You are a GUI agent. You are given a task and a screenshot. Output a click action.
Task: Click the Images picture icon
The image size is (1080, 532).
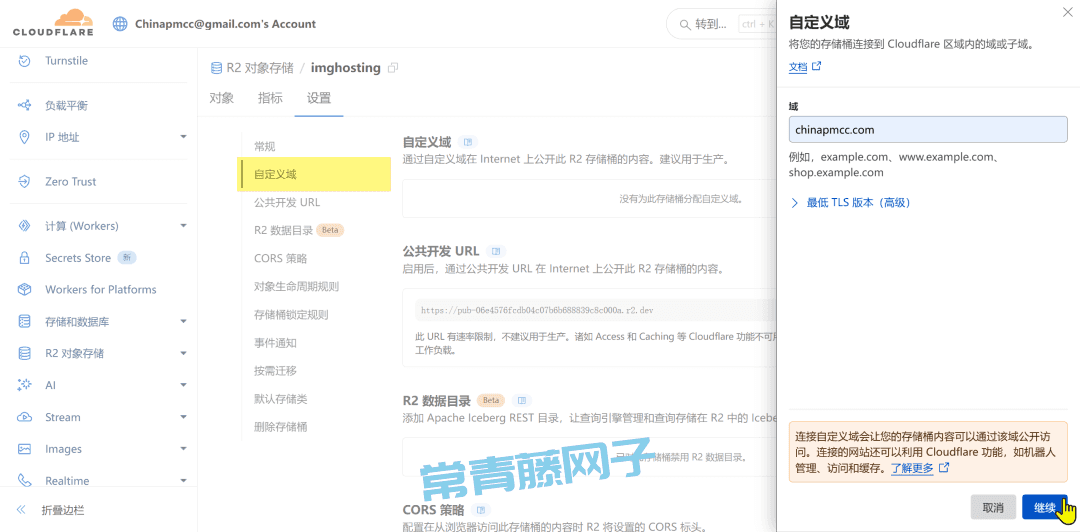pyautogui.click(x=25, y=449)
